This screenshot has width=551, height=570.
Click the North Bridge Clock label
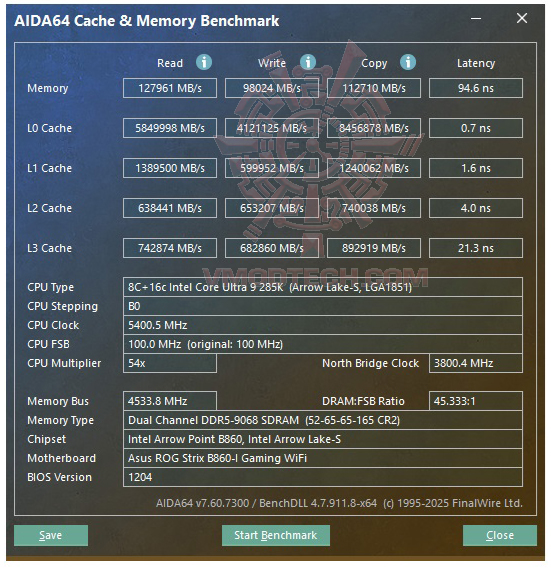(x=370, y=363)
